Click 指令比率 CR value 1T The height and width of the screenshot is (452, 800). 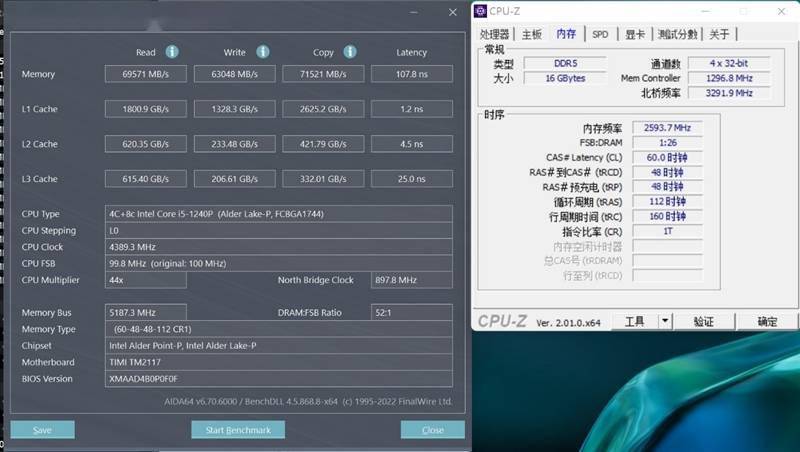667,231
